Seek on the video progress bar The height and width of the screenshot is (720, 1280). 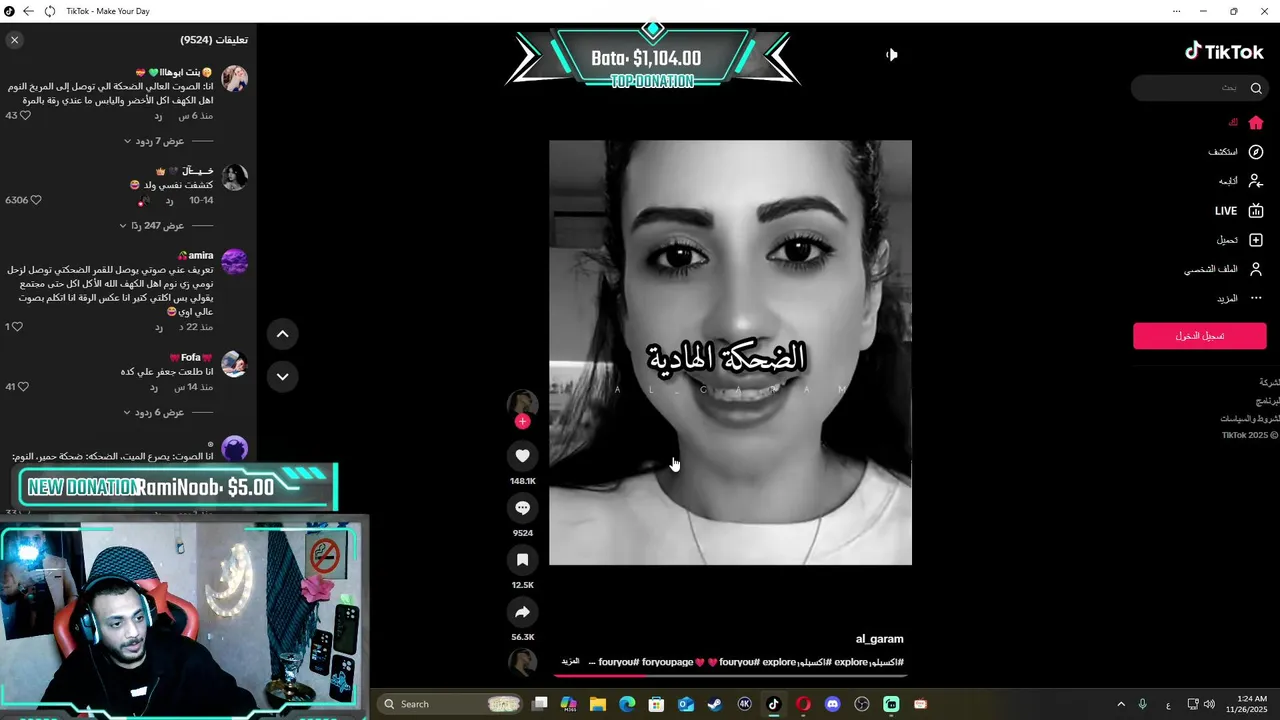click(730, 677)
